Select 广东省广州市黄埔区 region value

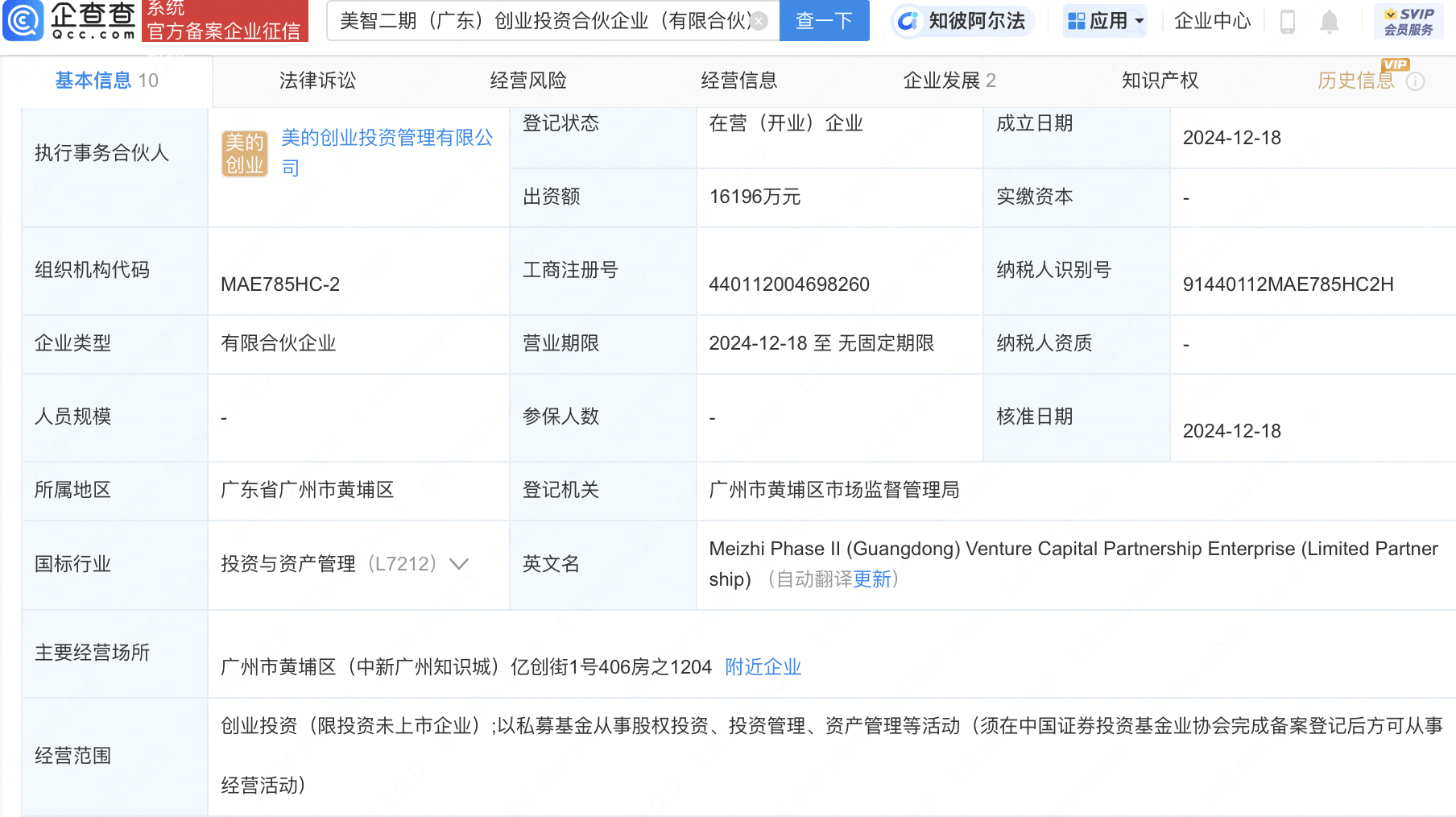click(x=308, y=490)
